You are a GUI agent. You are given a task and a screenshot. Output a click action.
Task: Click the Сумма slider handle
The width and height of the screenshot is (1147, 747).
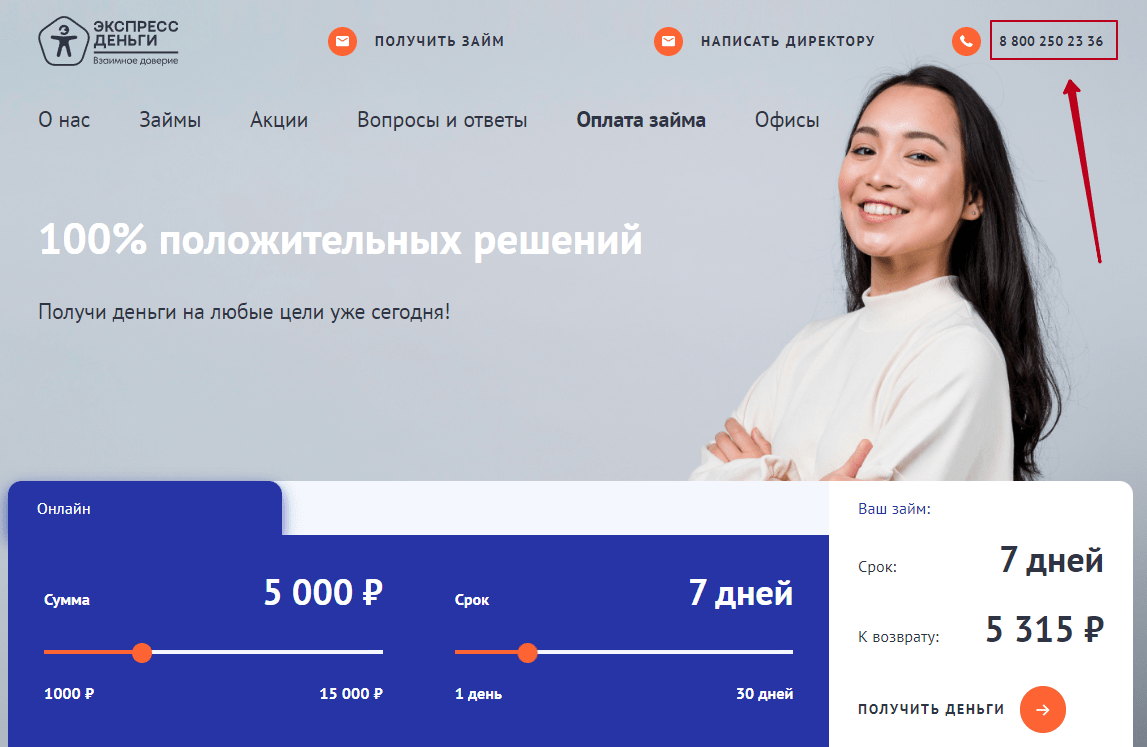[x=142, y=653]
